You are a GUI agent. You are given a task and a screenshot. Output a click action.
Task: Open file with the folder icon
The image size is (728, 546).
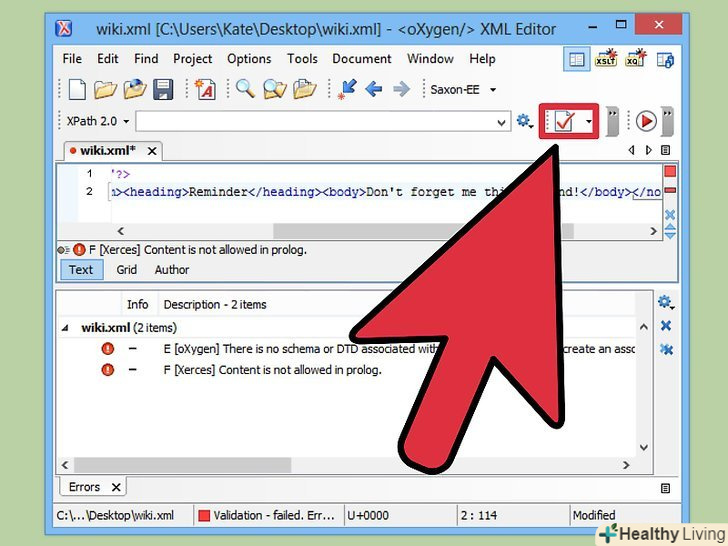coord(105,89)
